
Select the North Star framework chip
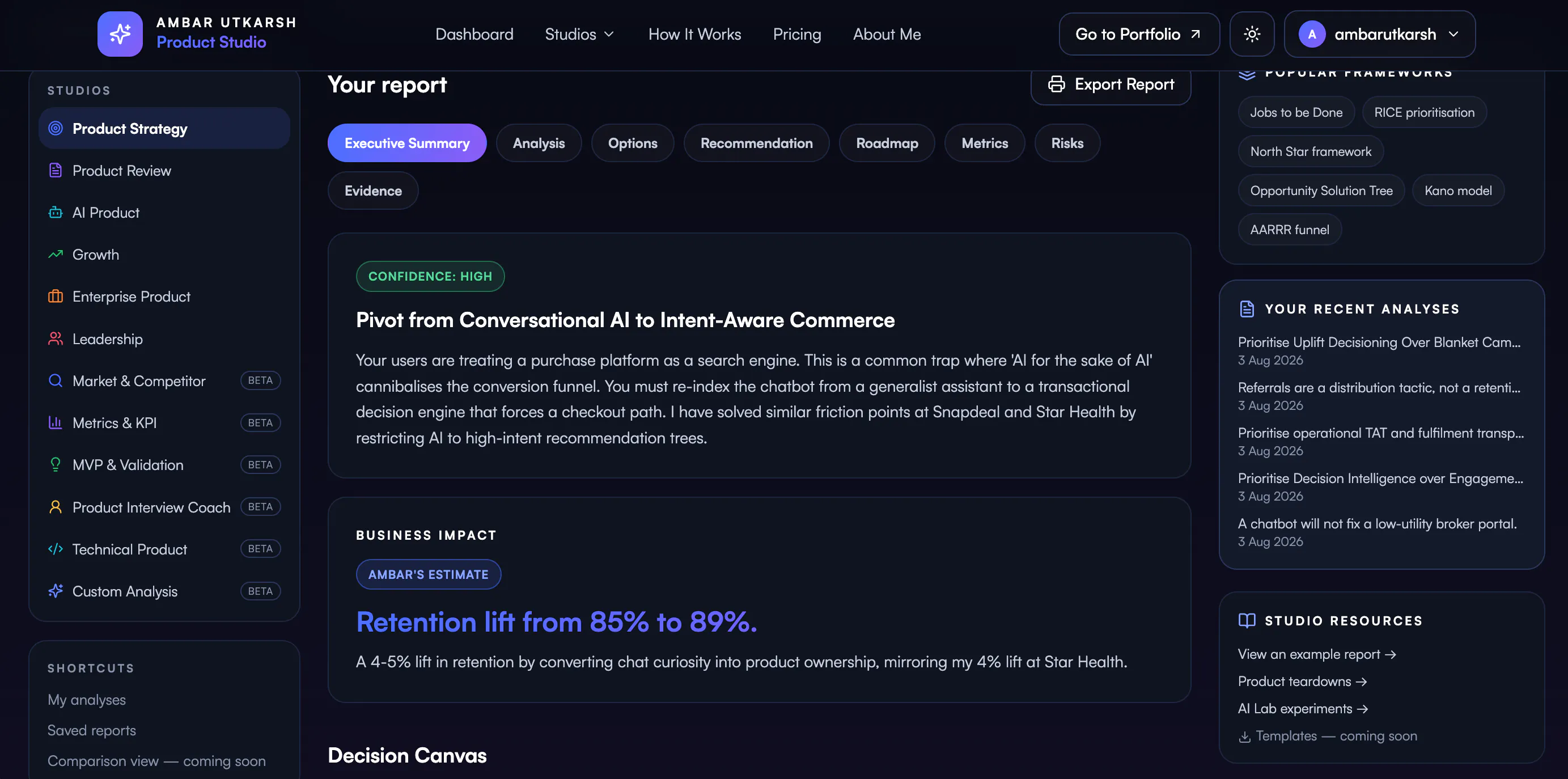click(x=1311, y=151)
